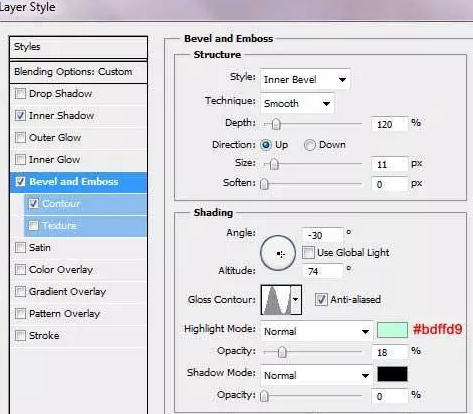Open the black shadow color swatch
This screenshot has width=473, height=414.
point(392,374)
